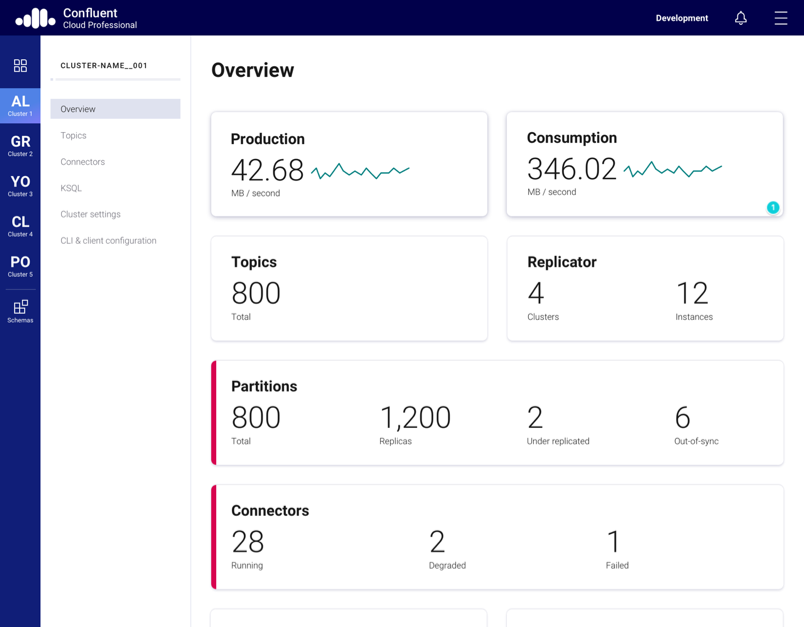The height and width of the screenshot is (627, 804).
Task: Open the Production throughput card
Action: click(349, 164)
